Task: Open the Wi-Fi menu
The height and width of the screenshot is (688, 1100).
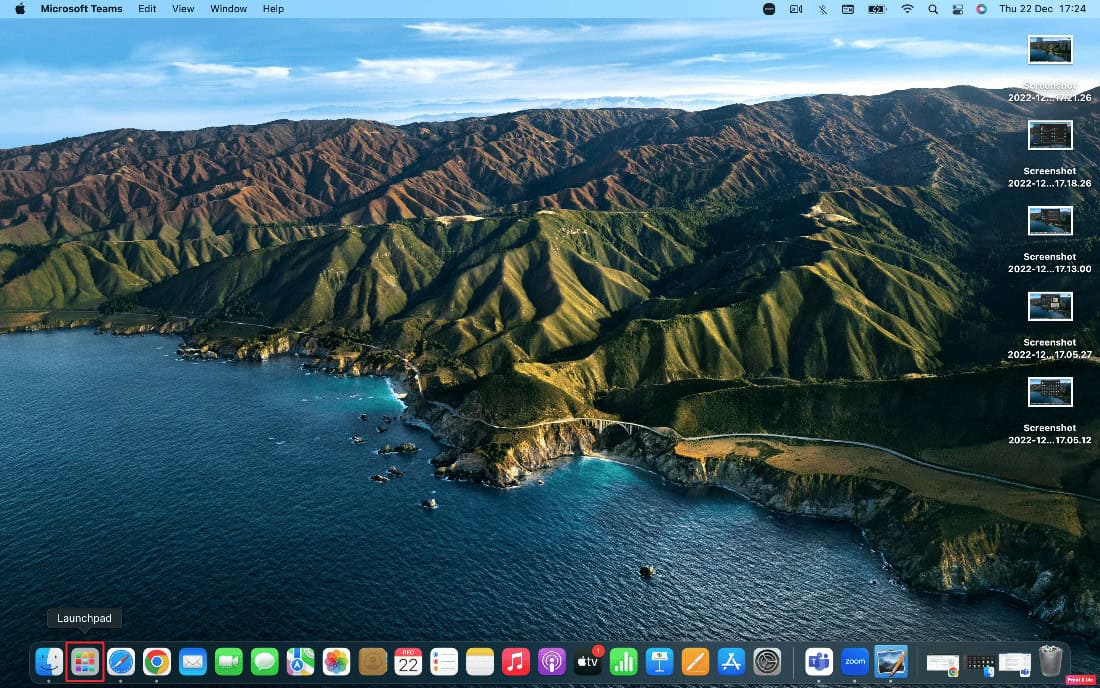Action: coord(907,9)
